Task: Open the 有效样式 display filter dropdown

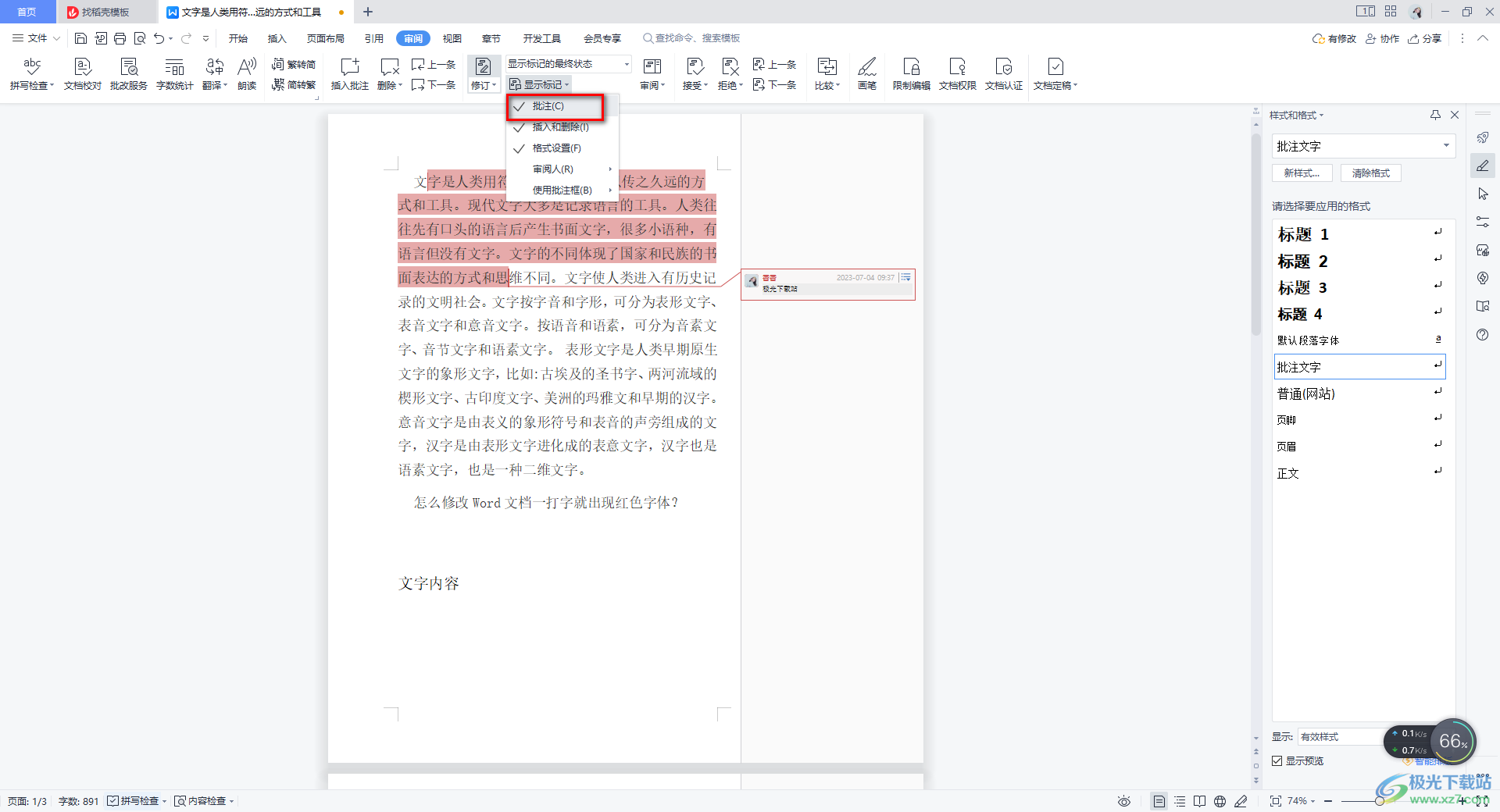Action: coord(1340,737)
